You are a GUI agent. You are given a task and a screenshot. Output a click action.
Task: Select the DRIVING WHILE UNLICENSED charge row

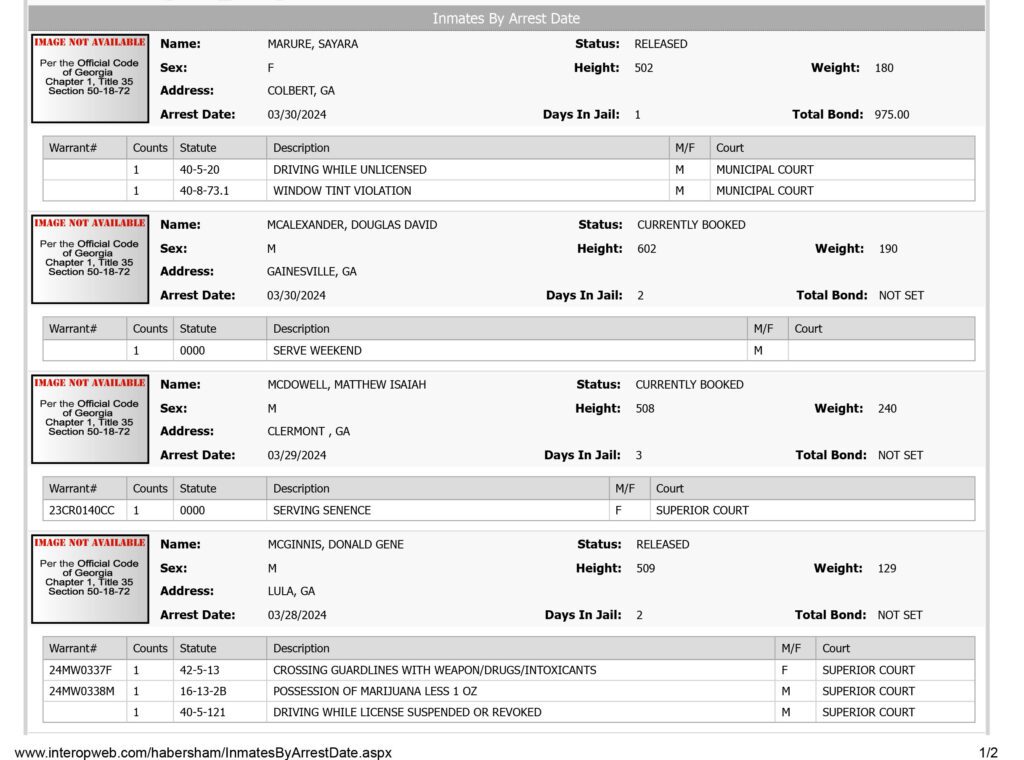(x=509, y=170)
